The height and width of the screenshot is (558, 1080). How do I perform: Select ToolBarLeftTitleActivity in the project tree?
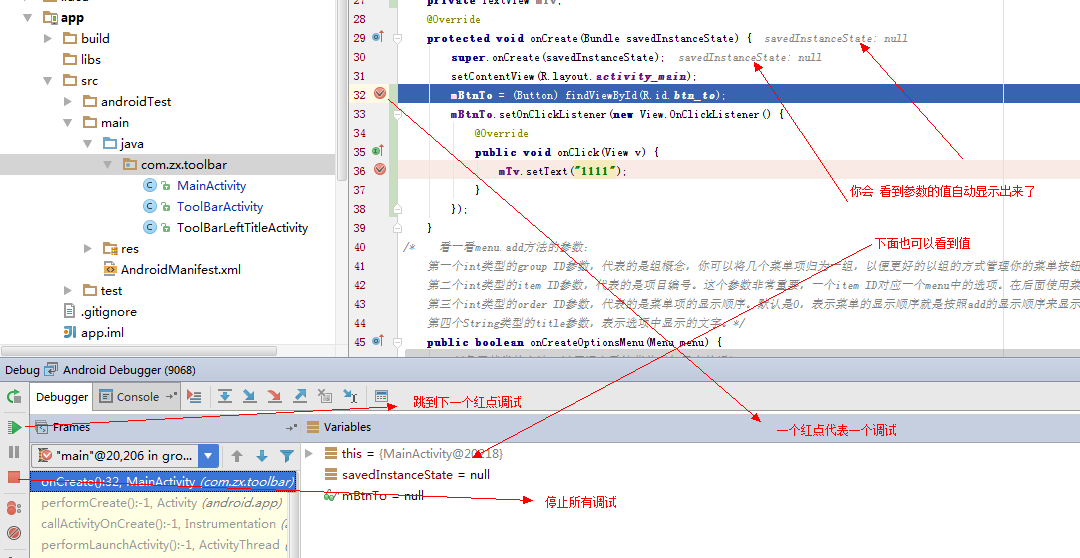pyautogui.click(x=242, y=227)
